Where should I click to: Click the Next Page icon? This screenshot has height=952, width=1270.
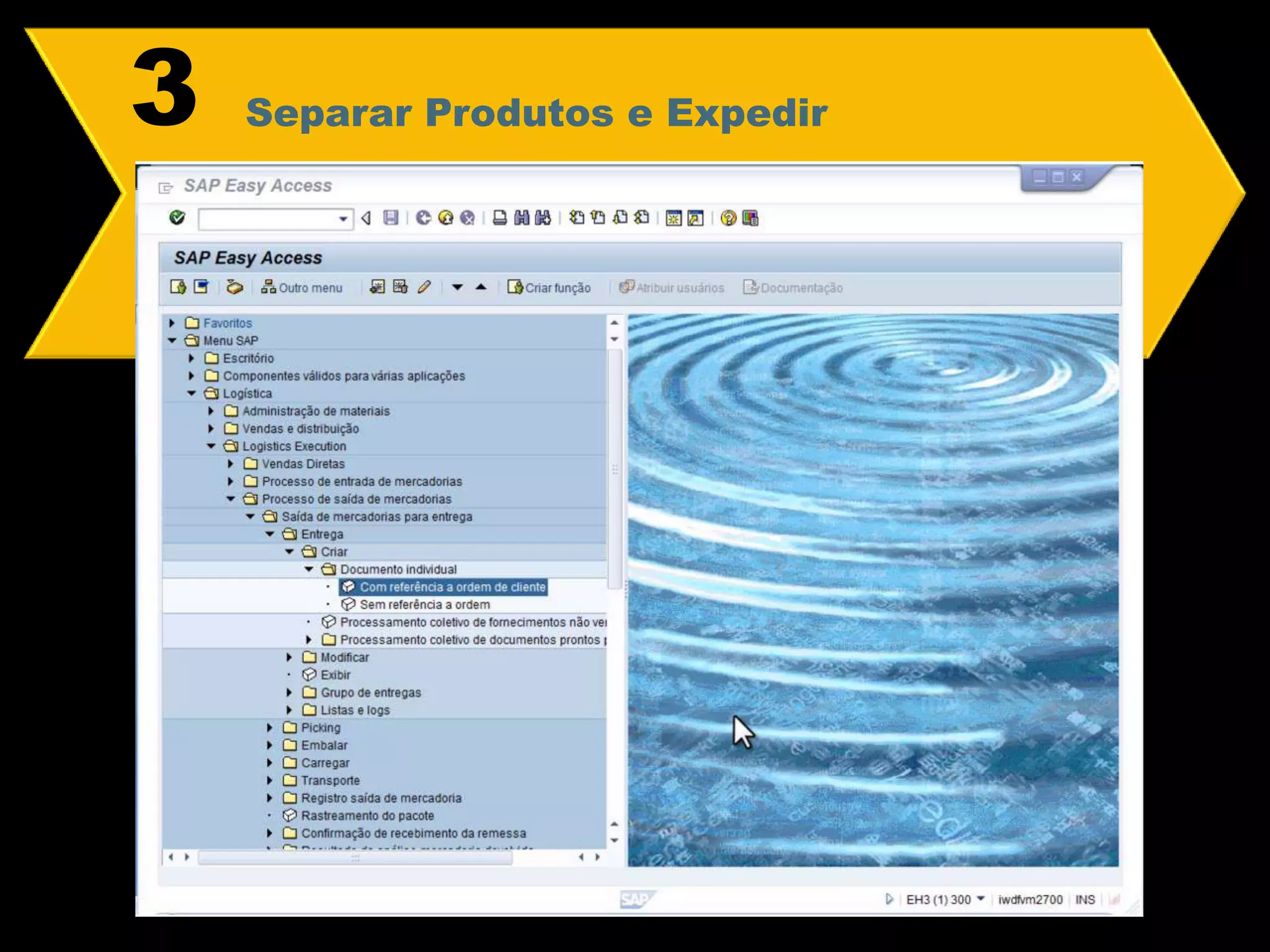coord(620,218)
